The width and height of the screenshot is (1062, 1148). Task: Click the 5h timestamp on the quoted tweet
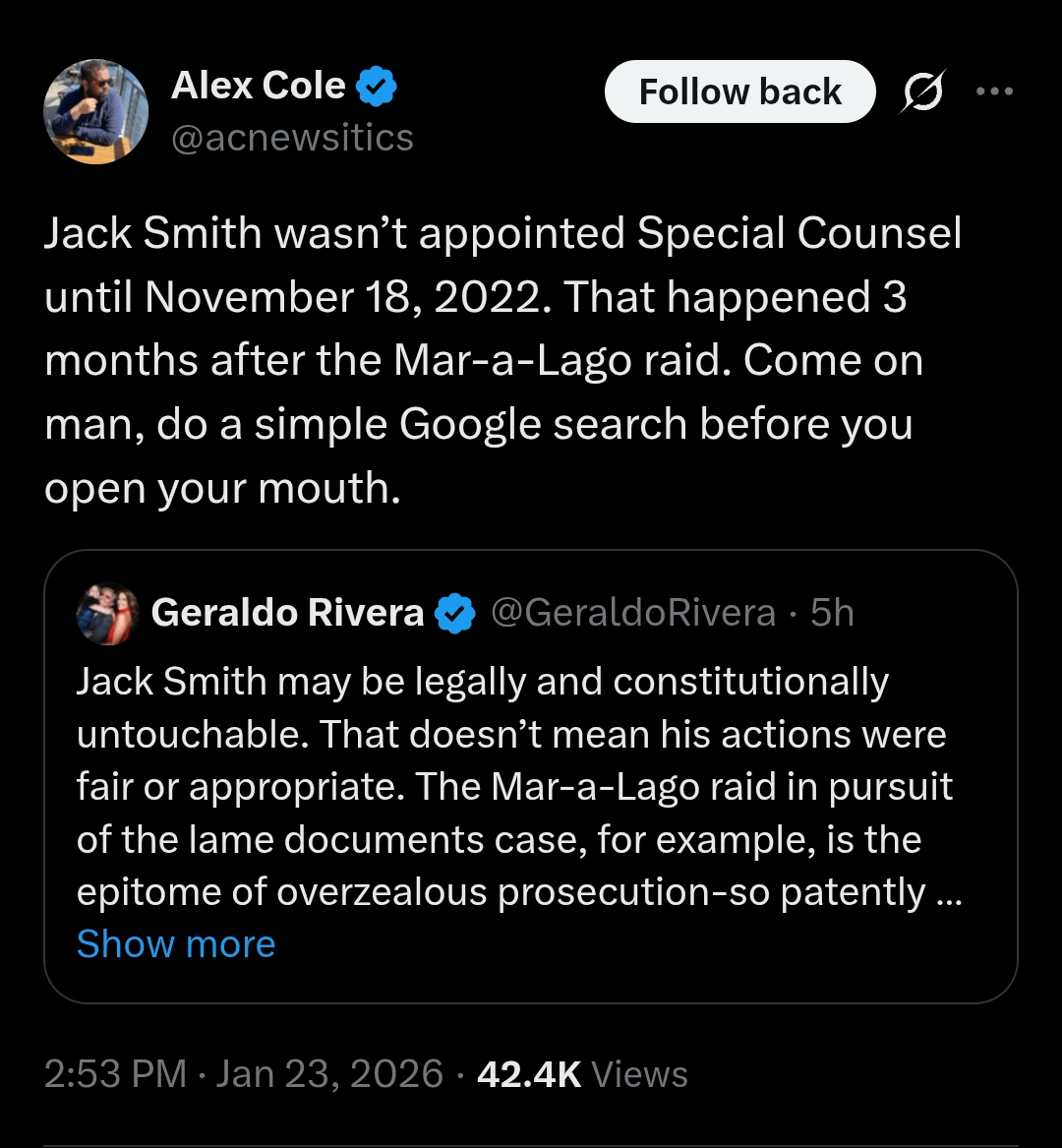tap(832, 614)
